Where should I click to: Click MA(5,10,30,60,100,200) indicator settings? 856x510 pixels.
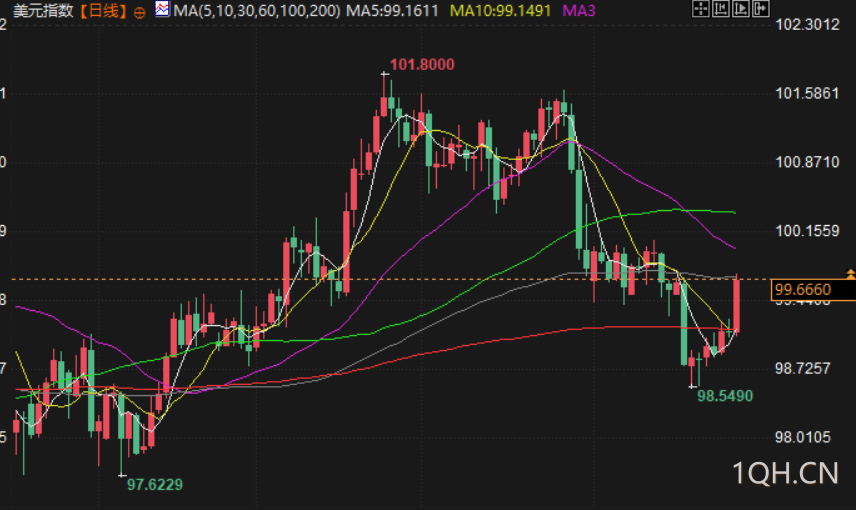(x=257, y=10)
